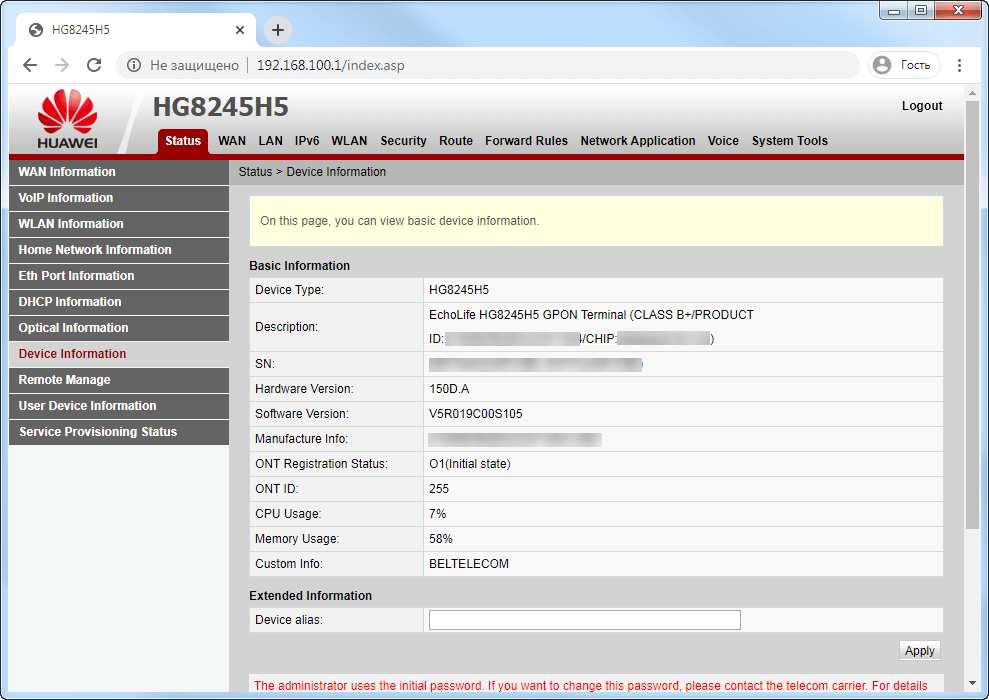Select the Security tab
989x700 pixels.
tap(403, 141)
